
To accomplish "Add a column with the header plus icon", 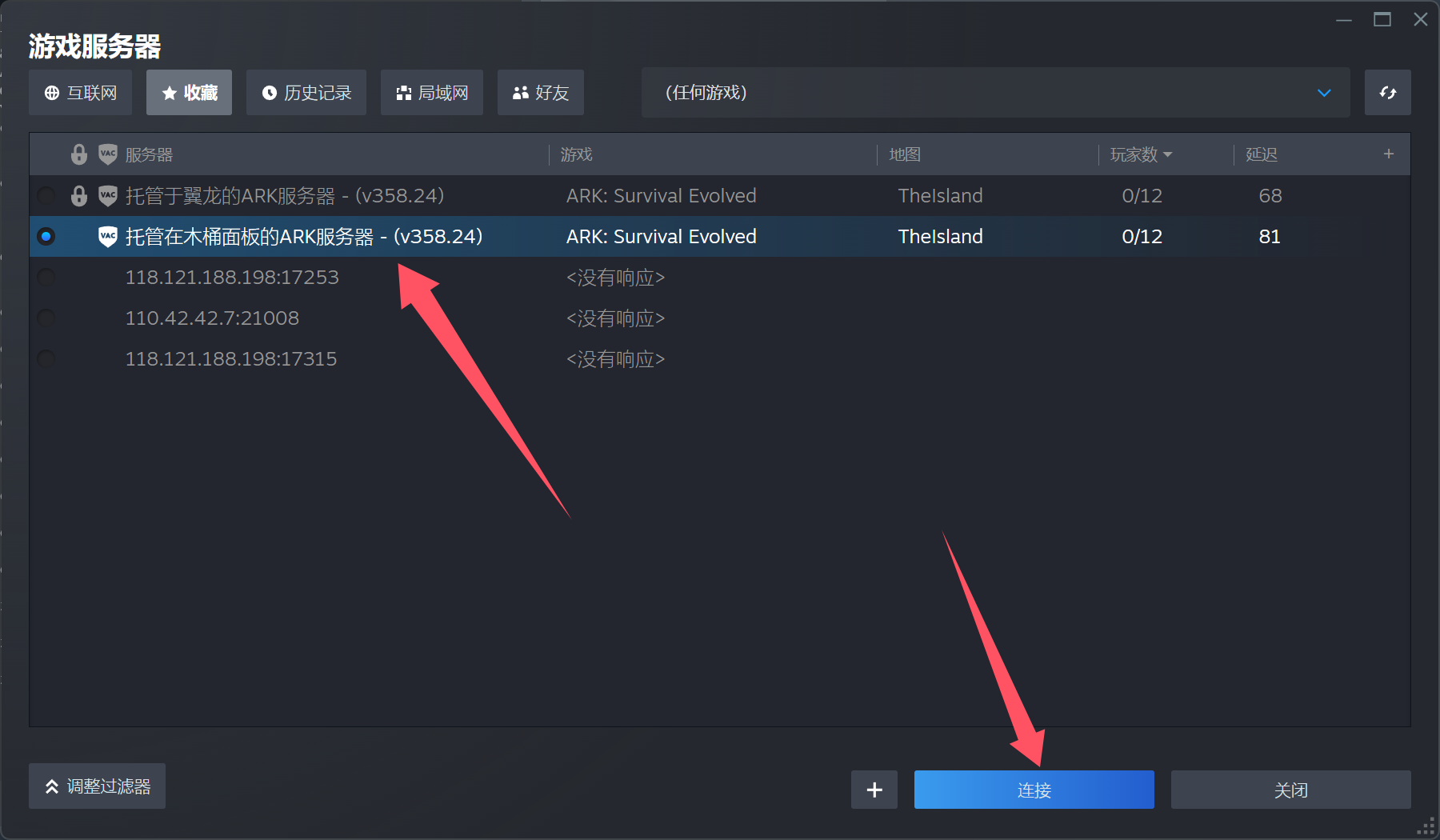I will (1389, 154).
